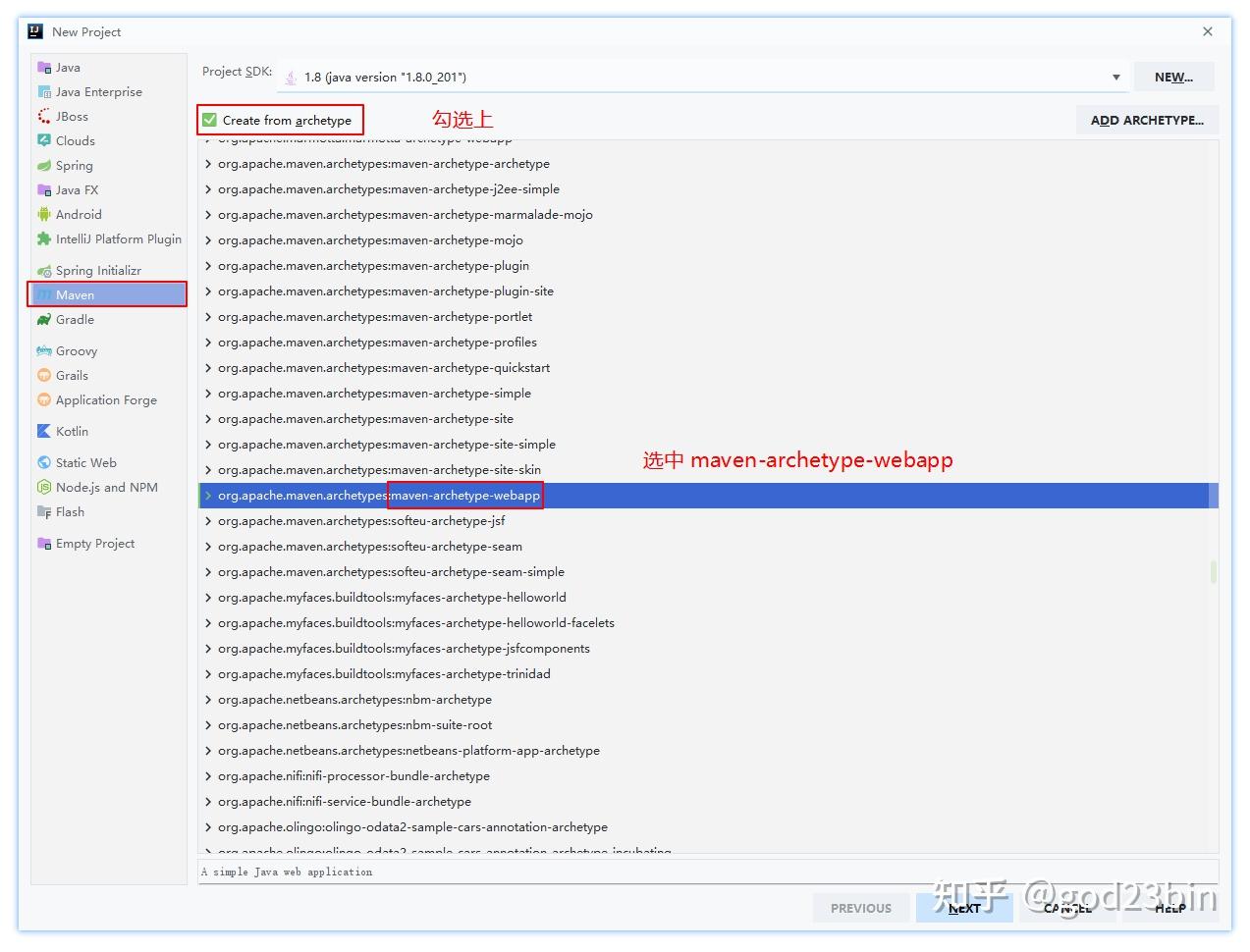Select maven-archetype-mojo row

click(707, 240)
